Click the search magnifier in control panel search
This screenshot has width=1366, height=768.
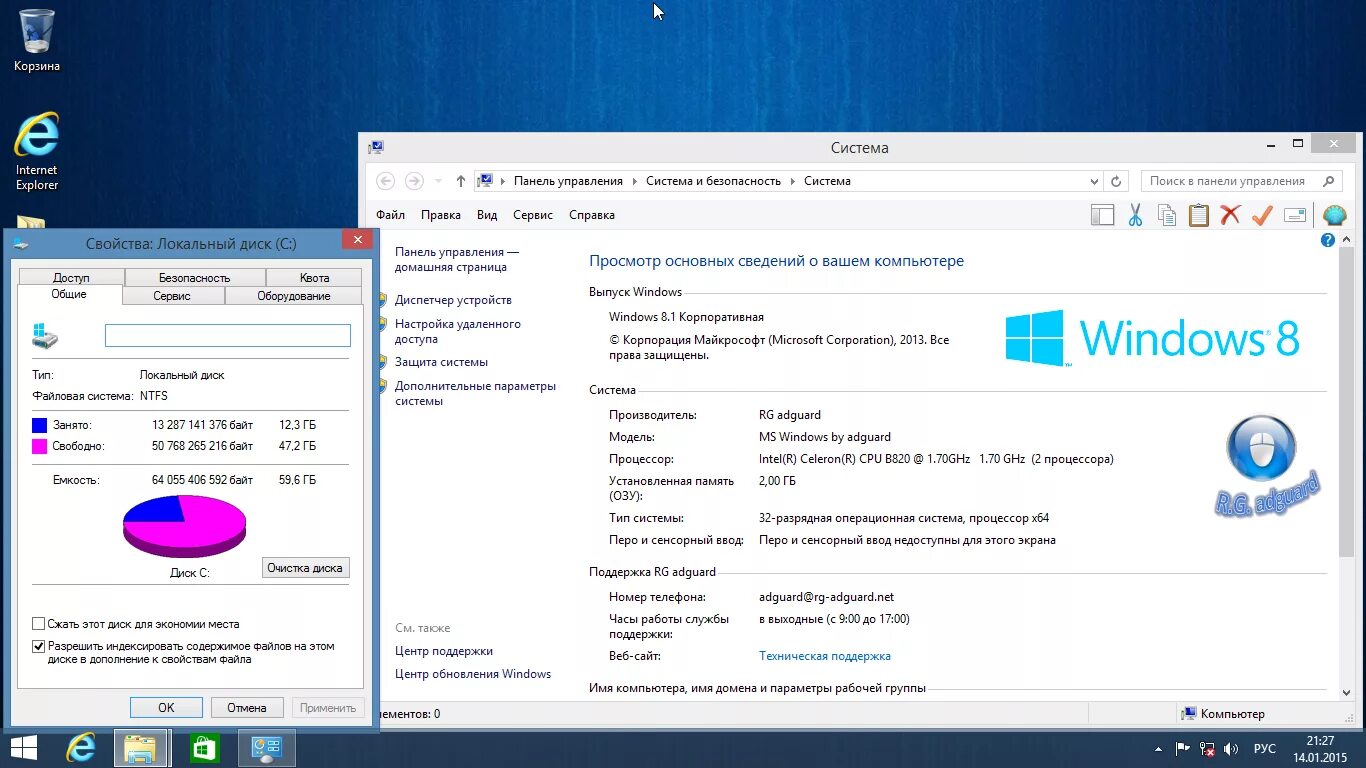(1328, 181)
